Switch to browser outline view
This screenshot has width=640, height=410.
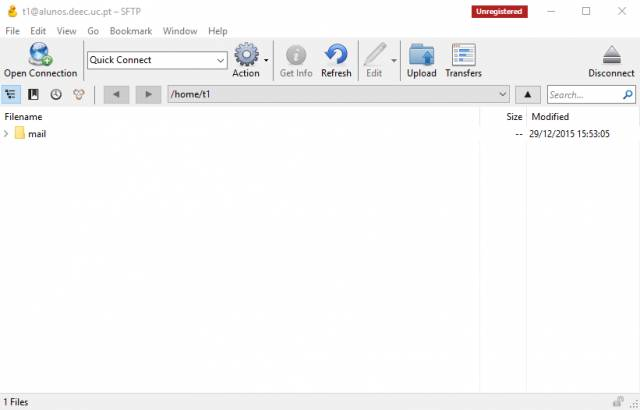[x=11, y=95]
